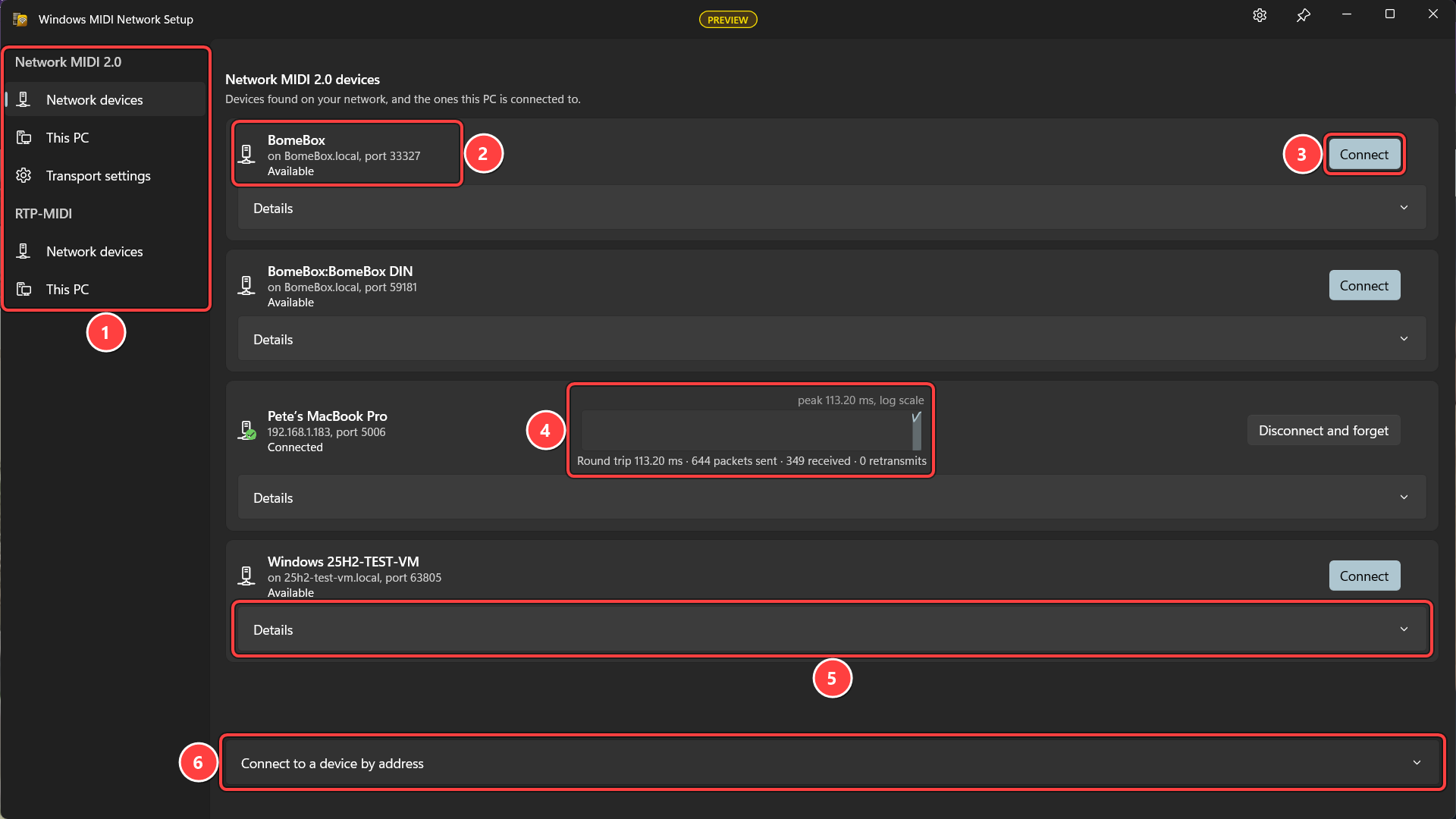The image size is (1456, 819).
Task: Connect to BomeBox:BomeBox DIN
Action: click(x=1364, y=285)
